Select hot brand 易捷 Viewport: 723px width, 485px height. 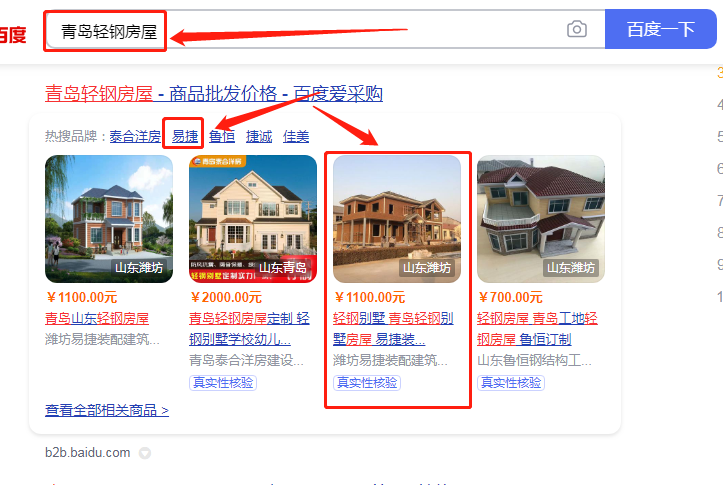tap(185, 136)
